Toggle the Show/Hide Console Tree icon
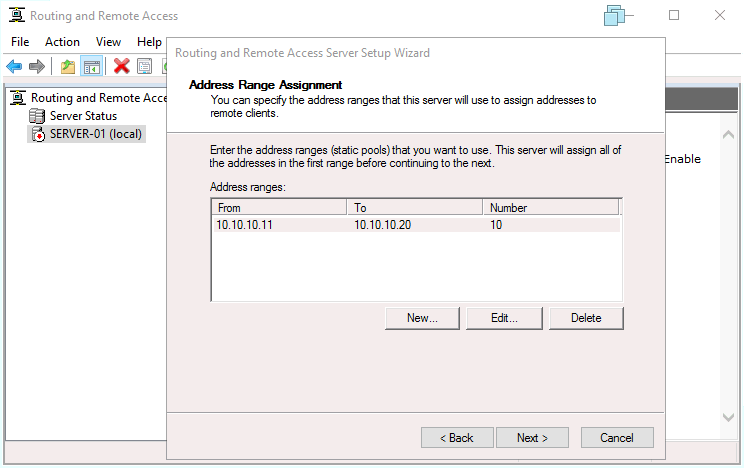This screenshot has height=468, width=744. [x=91, y=66]
